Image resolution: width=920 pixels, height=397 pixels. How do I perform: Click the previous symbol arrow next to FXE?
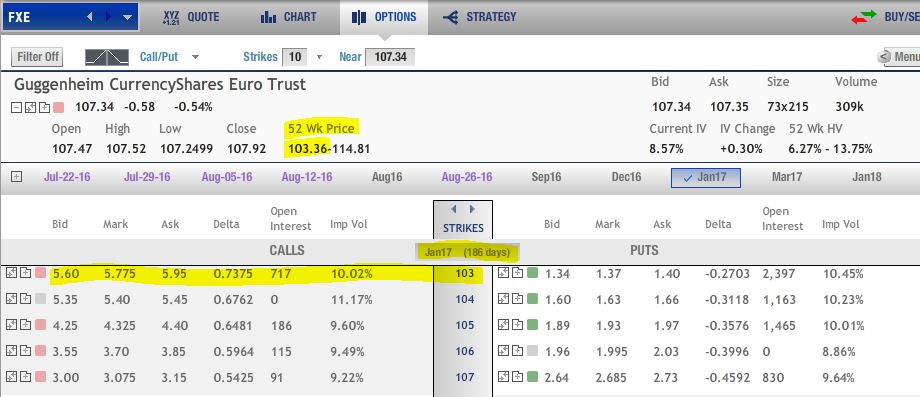coord(90,17)
